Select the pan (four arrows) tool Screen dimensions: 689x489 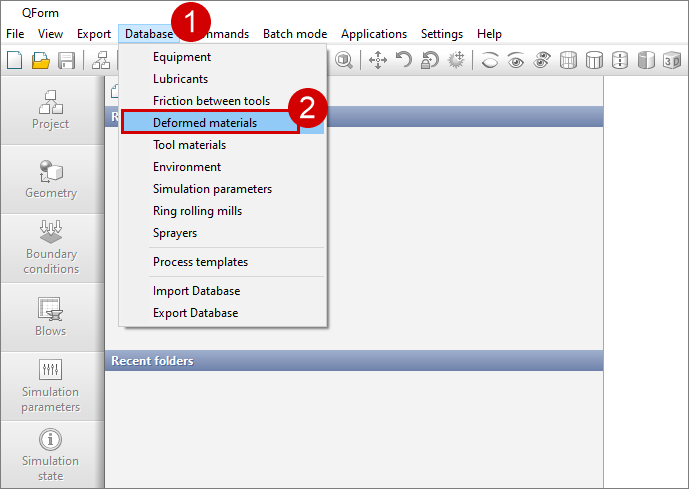pyautogui.click(x=378, y=60)
